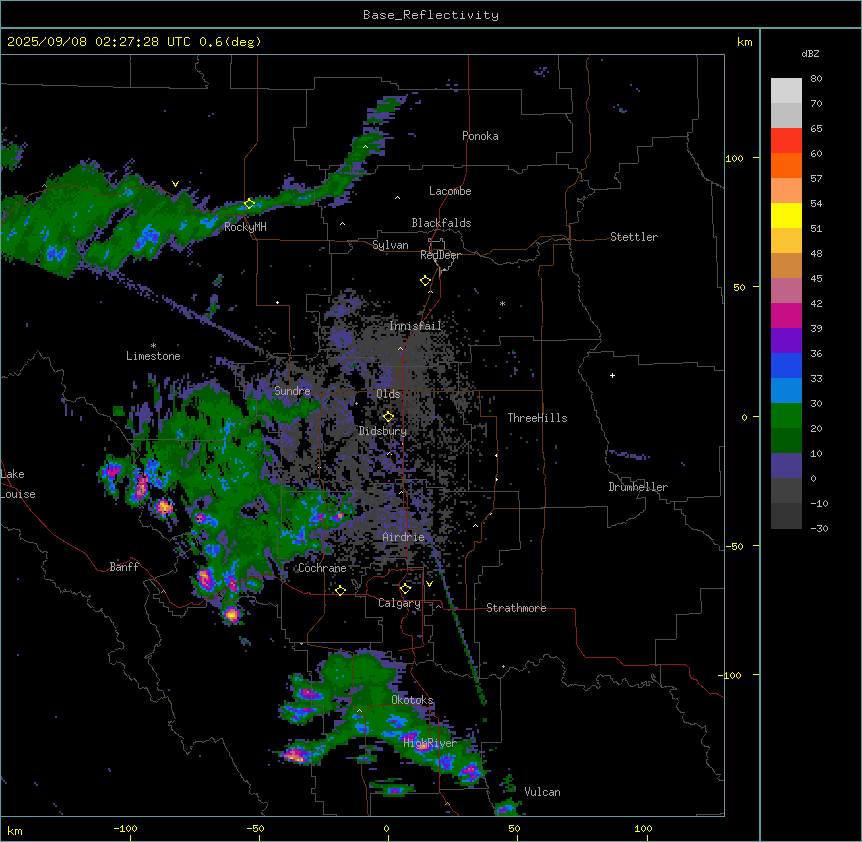This screenshot has width=862, height=842.
Task: Click the yellow V marker northwest of RockyMH
Action: click(175, 184)
